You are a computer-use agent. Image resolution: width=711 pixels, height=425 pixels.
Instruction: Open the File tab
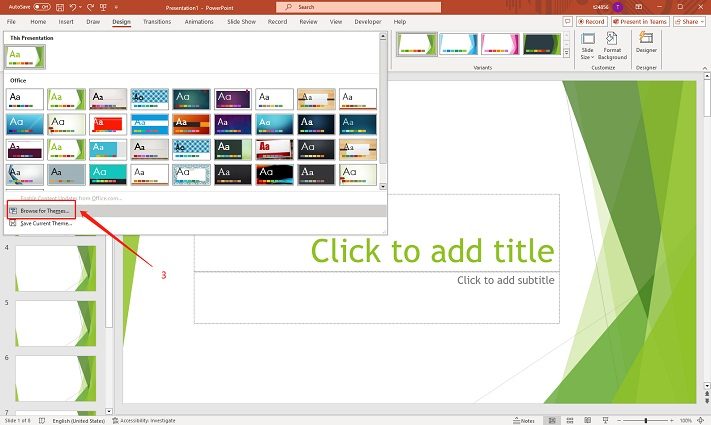11,21
